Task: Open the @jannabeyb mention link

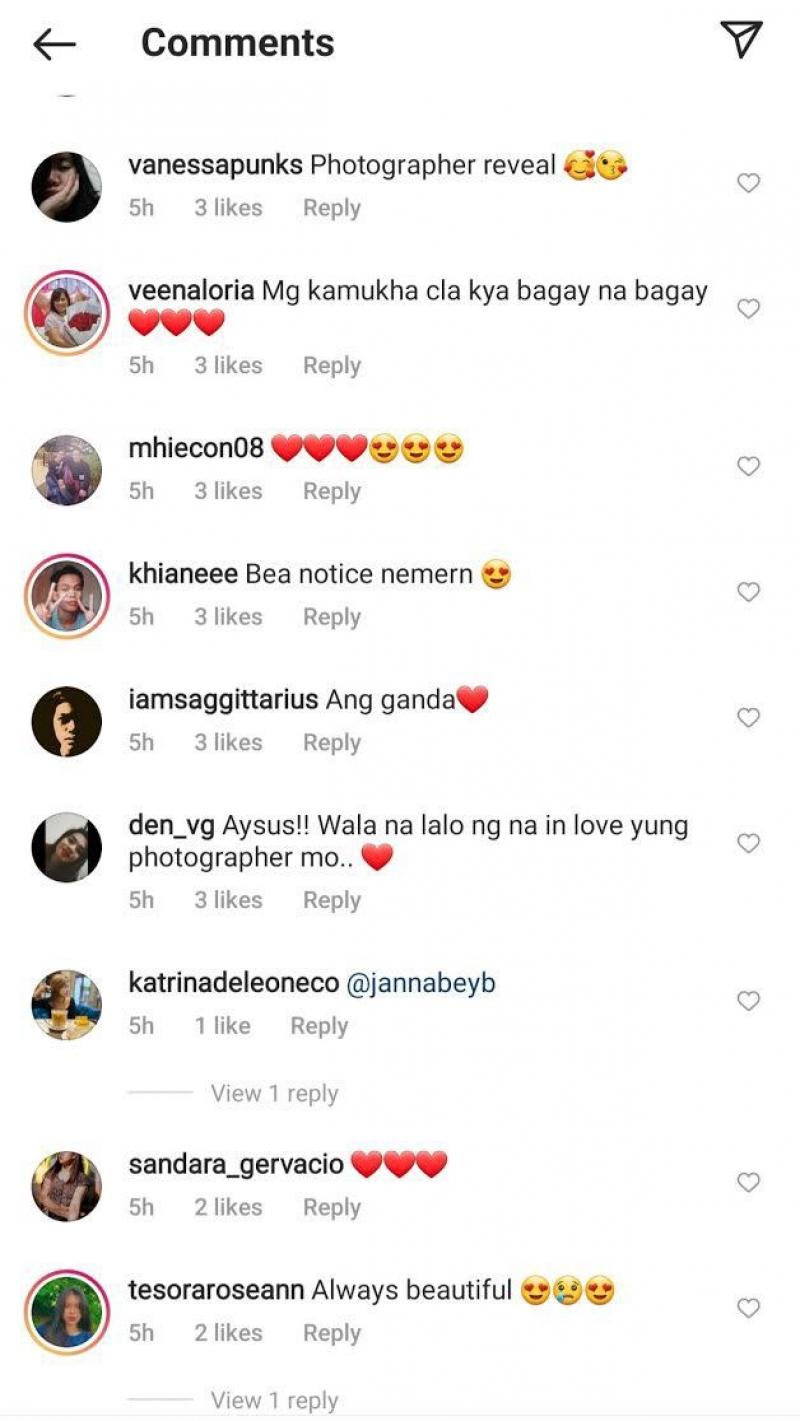Action: 421,984
